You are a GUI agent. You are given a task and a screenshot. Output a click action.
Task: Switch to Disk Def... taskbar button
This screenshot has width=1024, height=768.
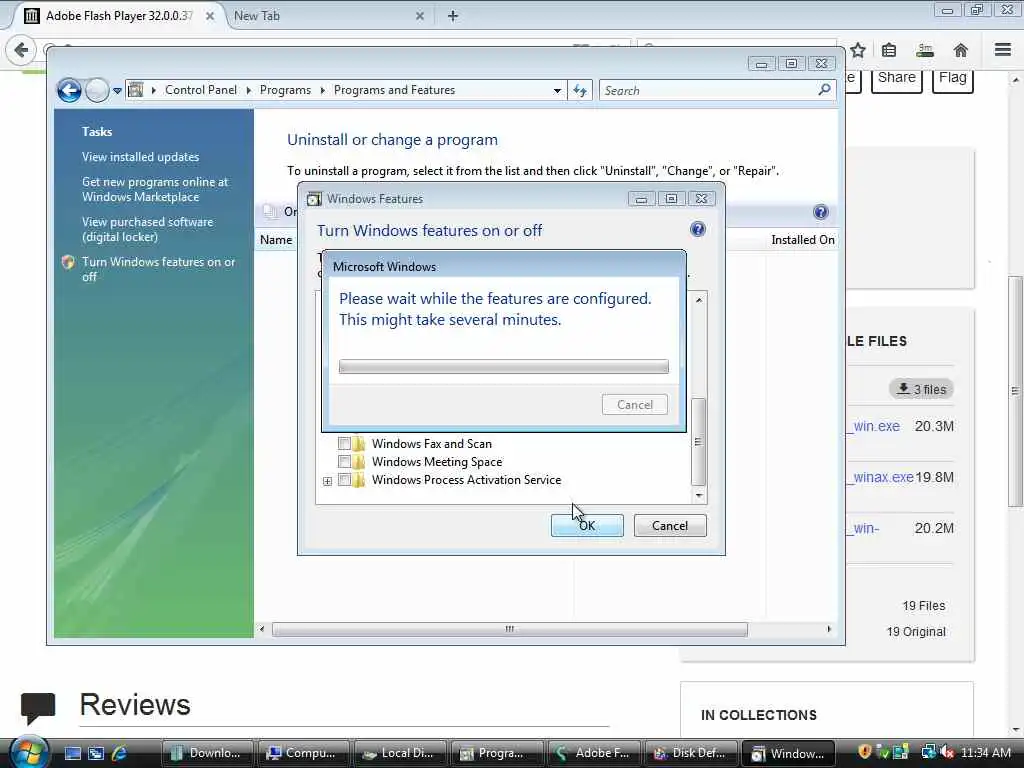[692, 753]
